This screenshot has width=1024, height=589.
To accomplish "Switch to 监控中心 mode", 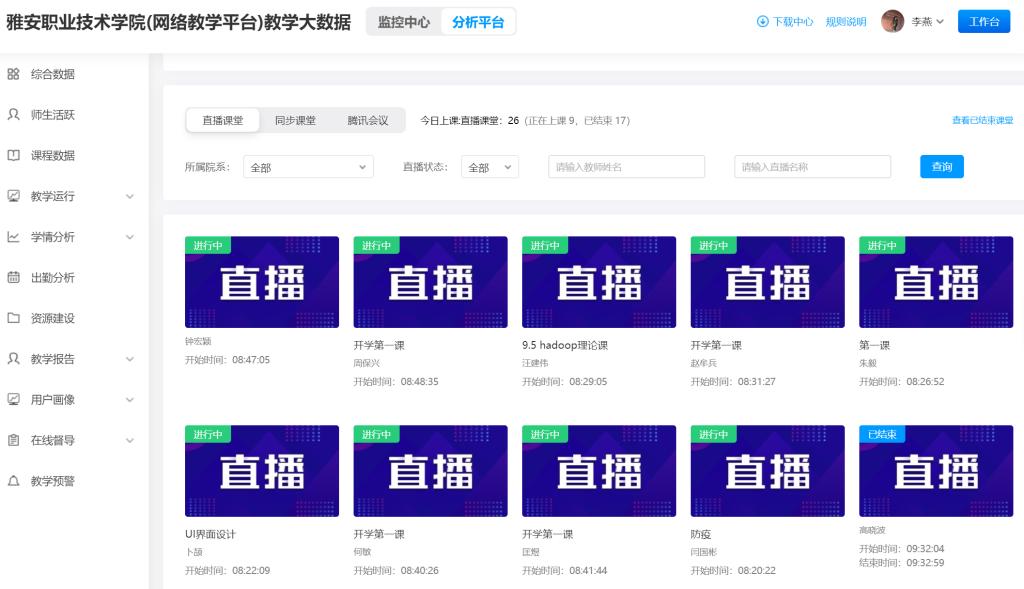I will point(404,22).
